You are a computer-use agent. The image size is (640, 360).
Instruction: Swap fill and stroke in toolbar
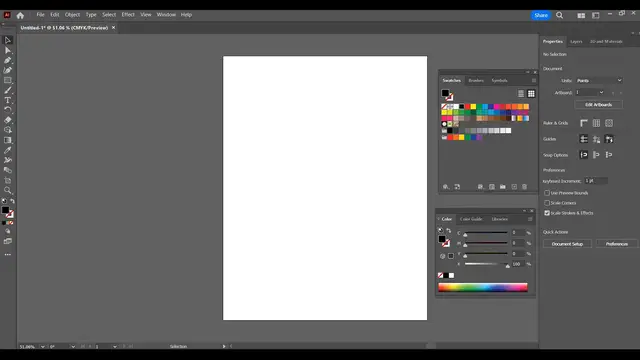pyautogui.click(x=12, y=201)
